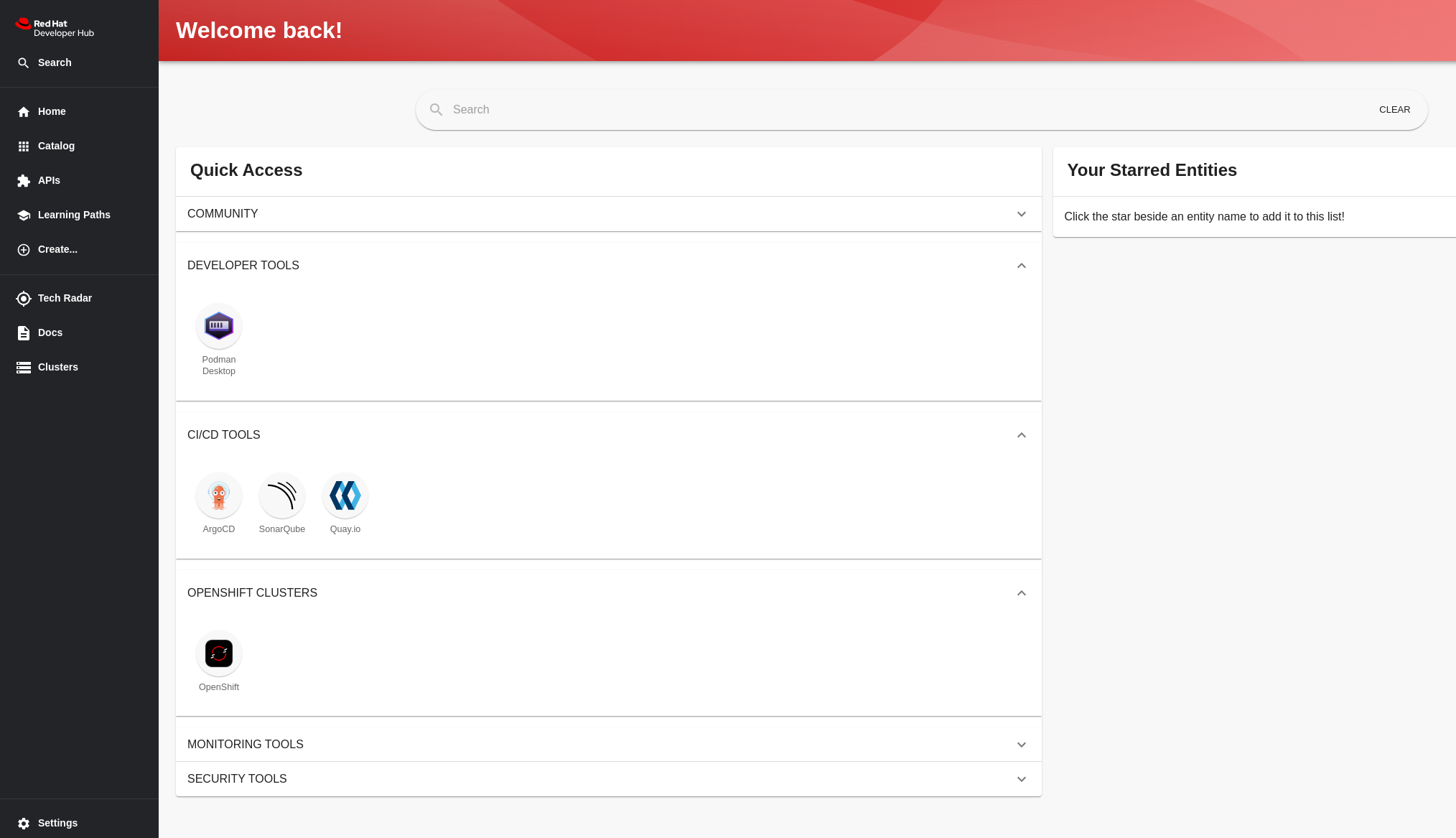This screenshot has height=838, width=1456.
Task: Open the APIs menu item
Action: [x=48, y=180]
